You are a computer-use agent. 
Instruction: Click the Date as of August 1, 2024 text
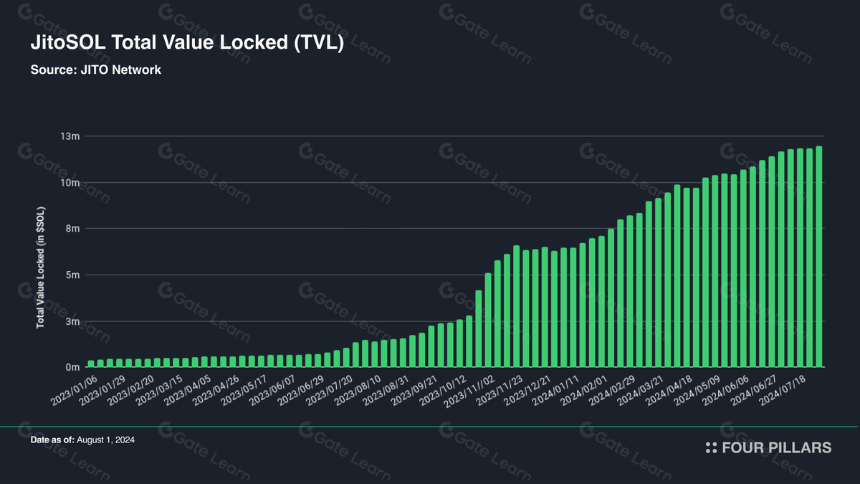82,440
